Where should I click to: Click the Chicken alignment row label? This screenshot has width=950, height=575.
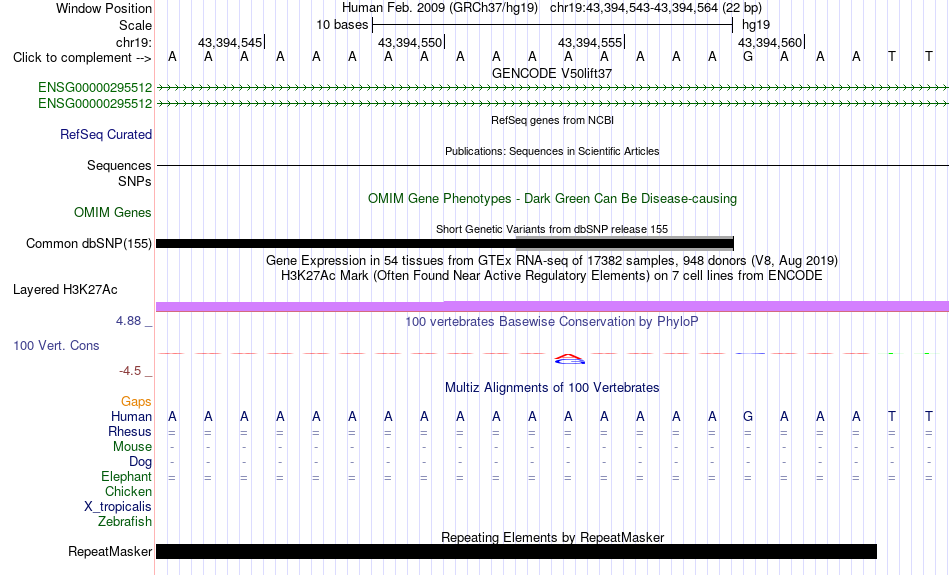coord(128,491)
